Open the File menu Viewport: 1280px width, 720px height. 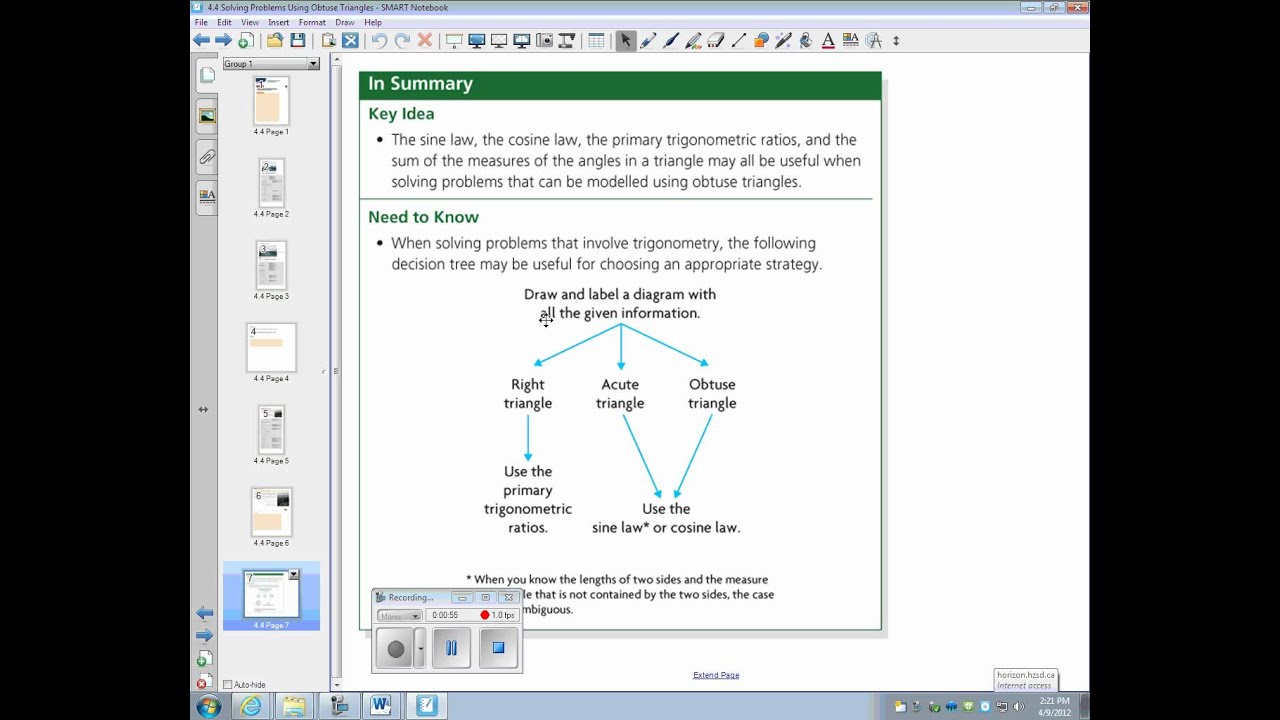[201, 22]
